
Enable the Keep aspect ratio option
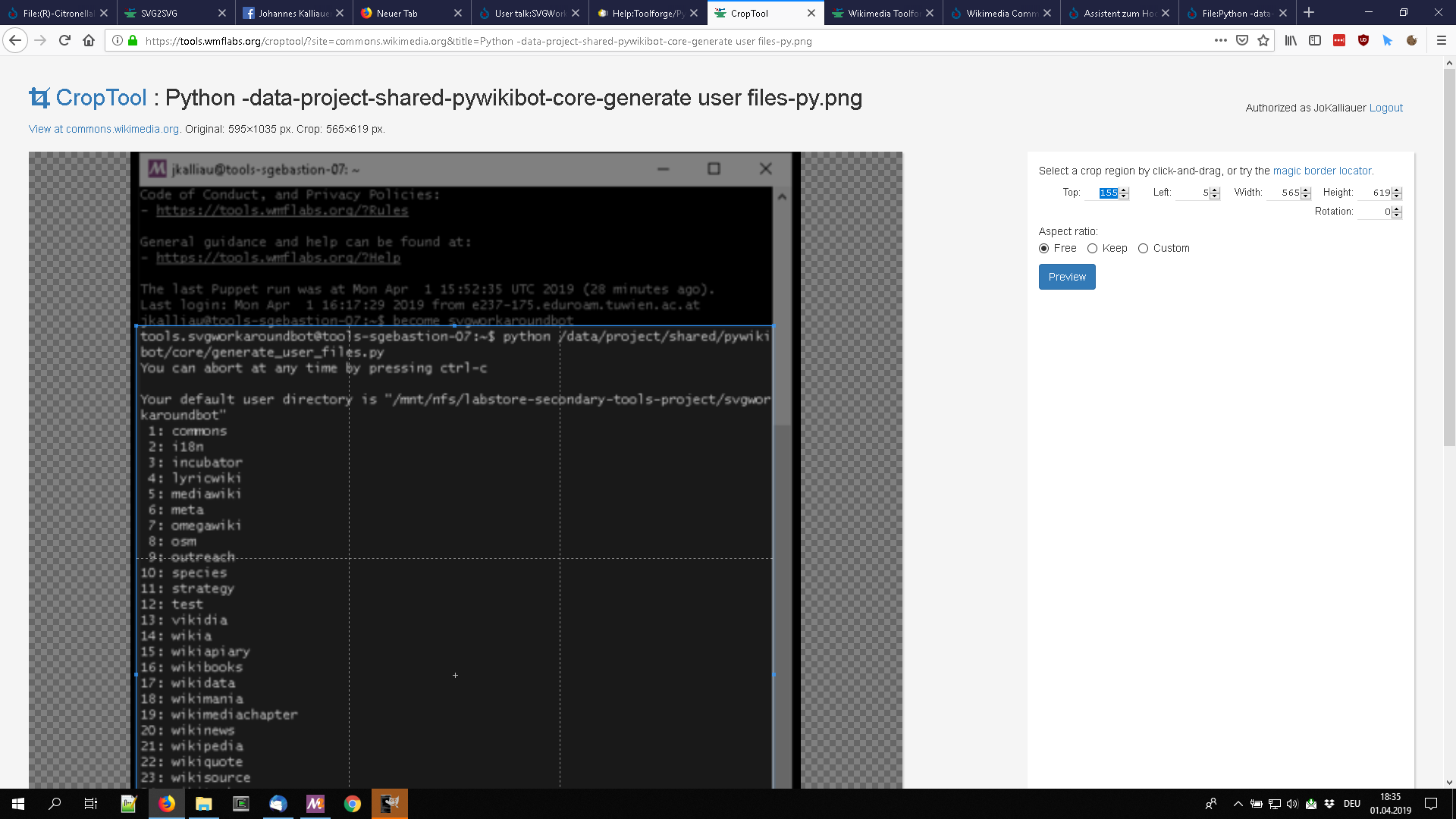tap(1093, 248)
